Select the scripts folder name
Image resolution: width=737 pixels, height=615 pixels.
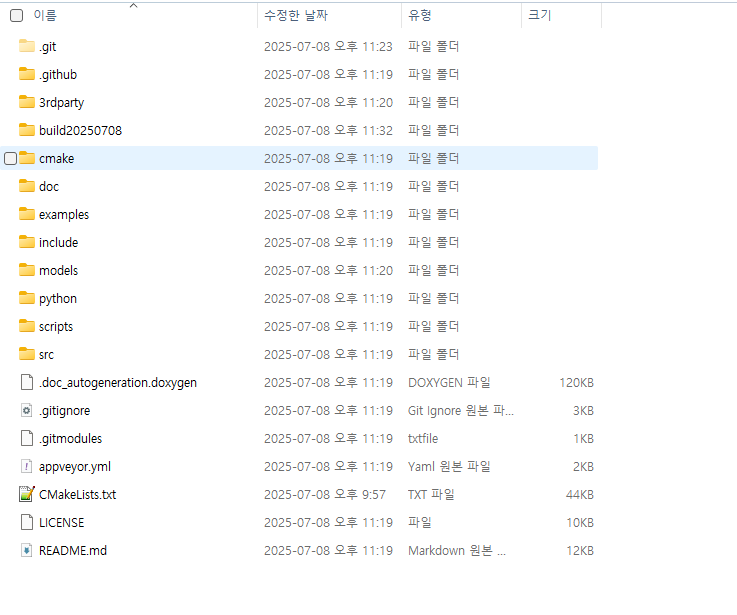coord(56,327)
